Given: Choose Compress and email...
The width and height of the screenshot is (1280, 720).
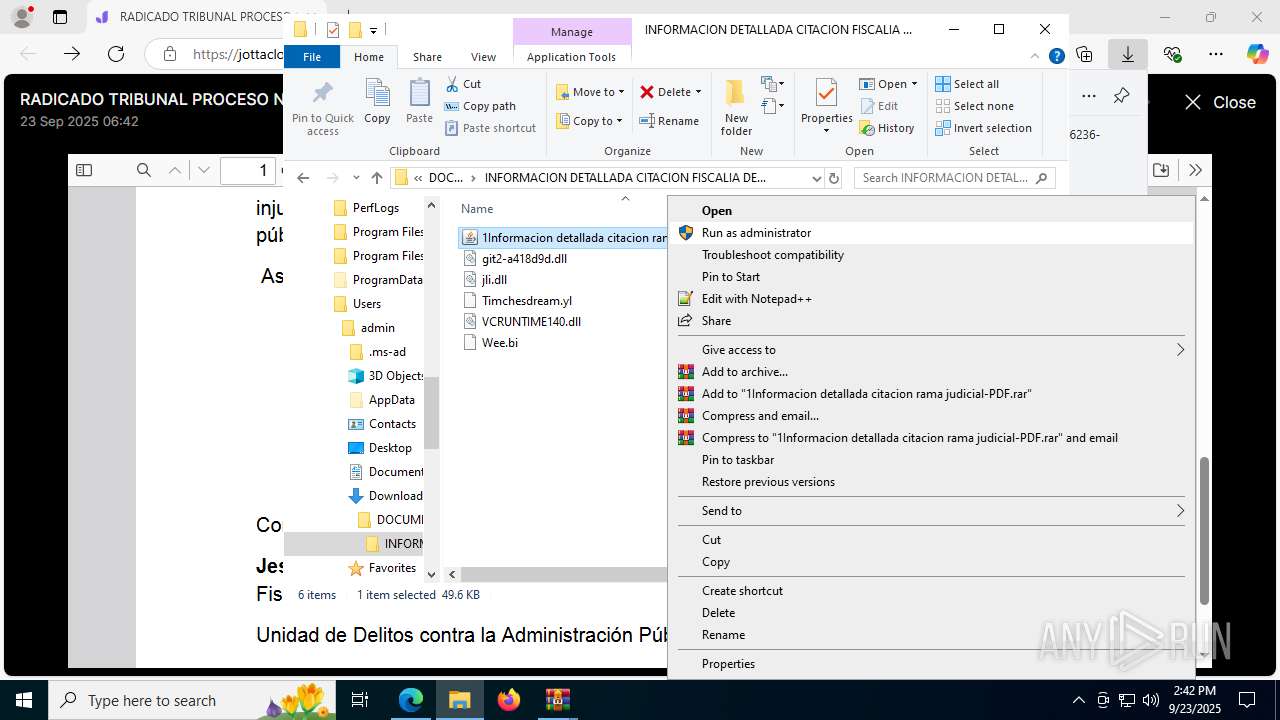Looking at the screenshot, I should pos(931,416).
